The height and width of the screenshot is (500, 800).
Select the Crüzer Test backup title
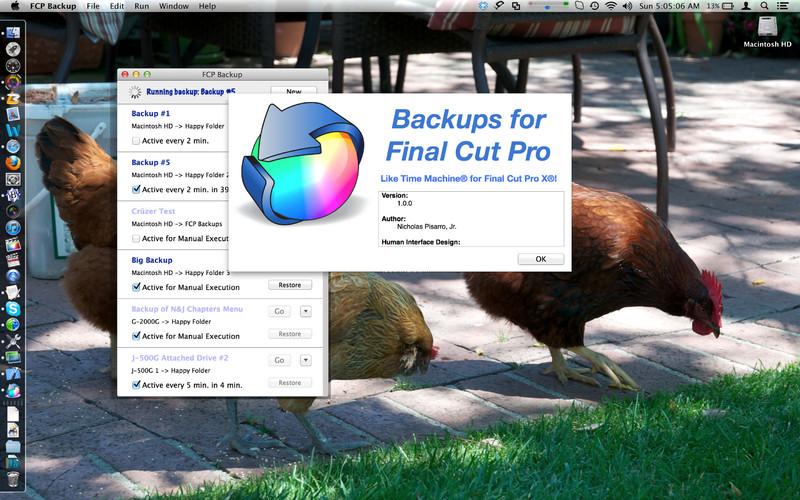[153, 211]
